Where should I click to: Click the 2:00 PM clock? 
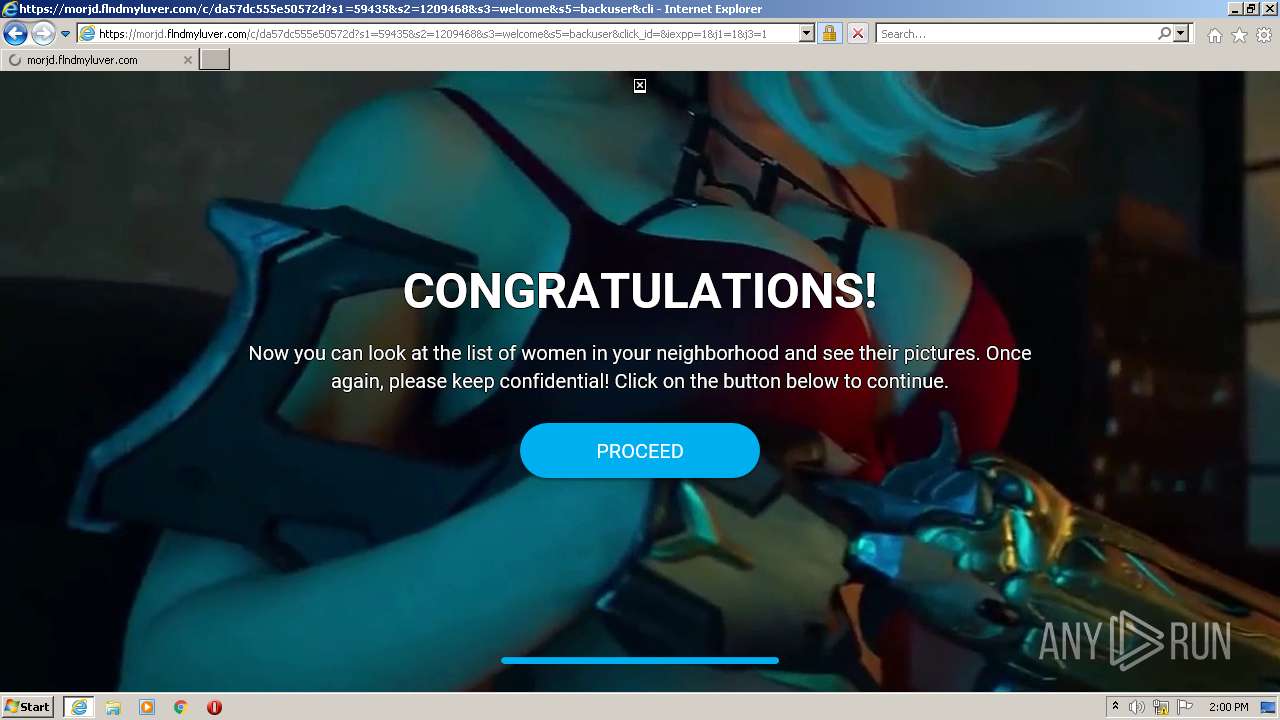(x=1228, y=707)
